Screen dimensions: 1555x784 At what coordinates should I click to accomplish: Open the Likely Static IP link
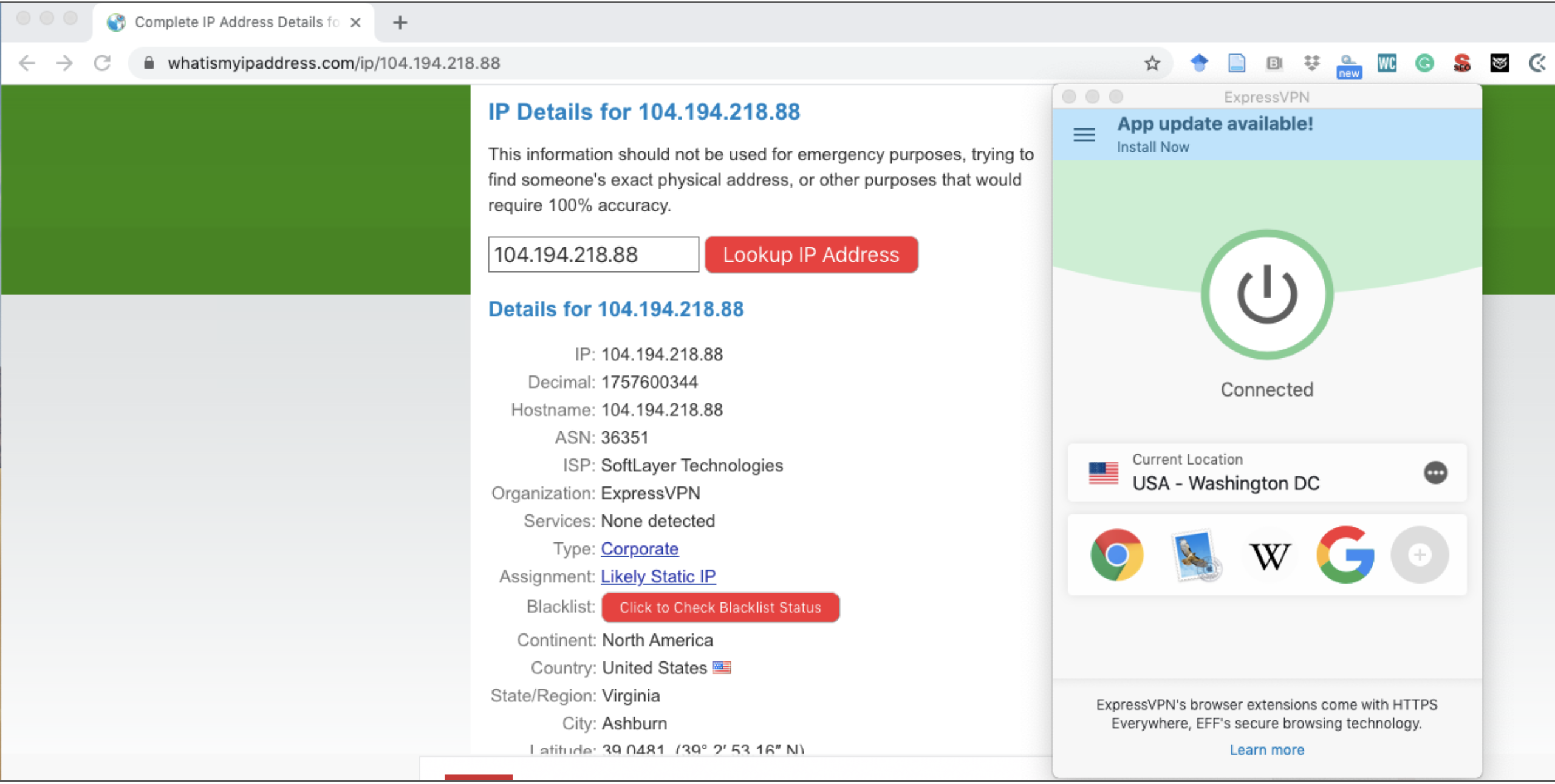[x=658, y=576]
